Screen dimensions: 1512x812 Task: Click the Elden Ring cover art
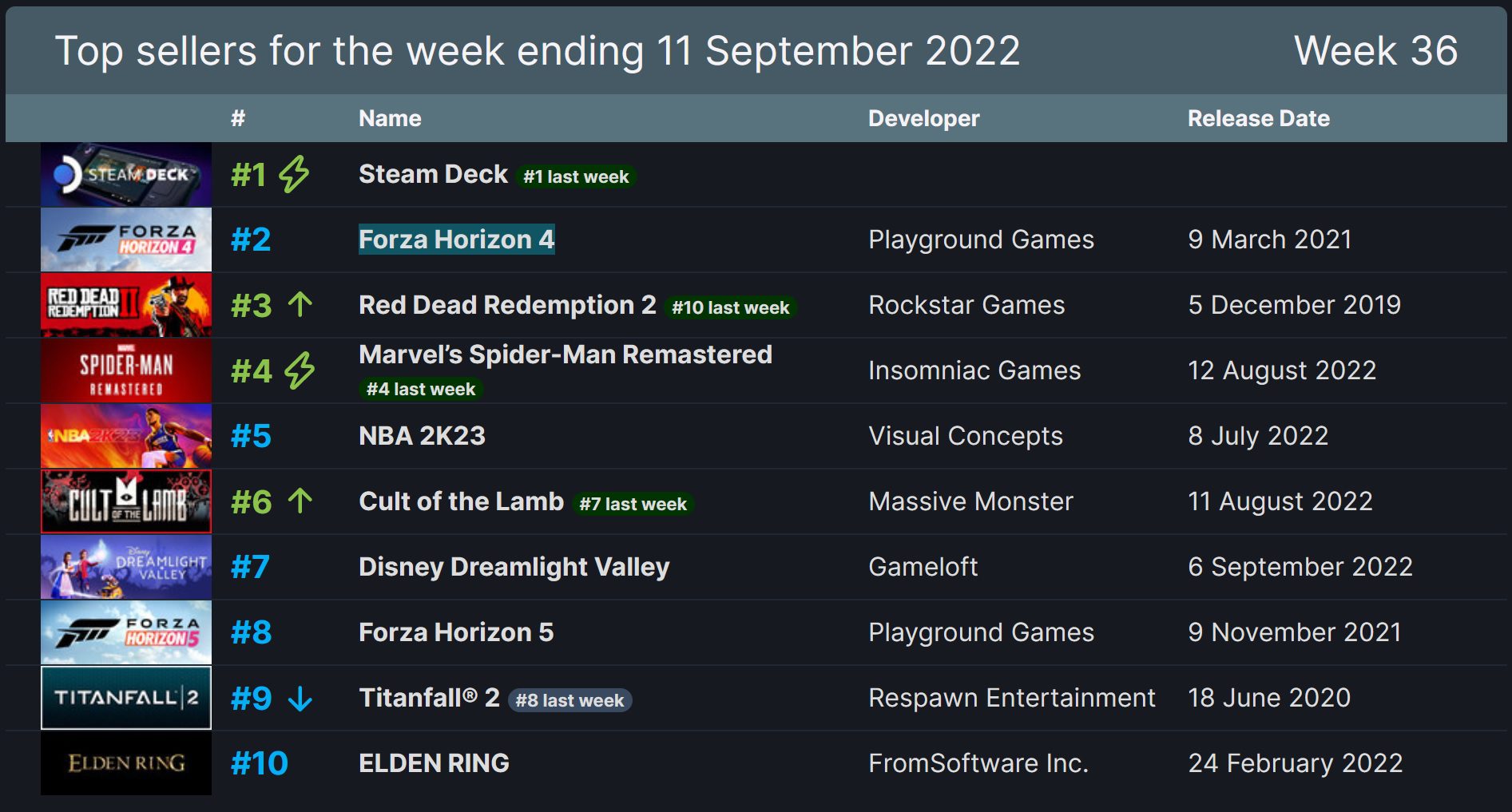(x=125, y=763)
